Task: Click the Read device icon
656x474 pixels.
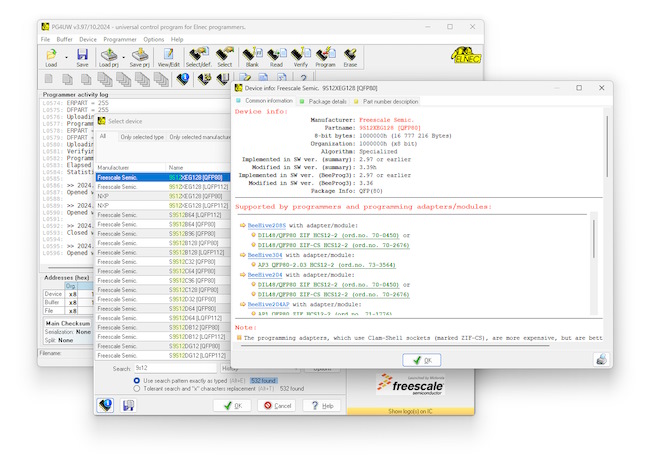Action: tap(276, 57)
